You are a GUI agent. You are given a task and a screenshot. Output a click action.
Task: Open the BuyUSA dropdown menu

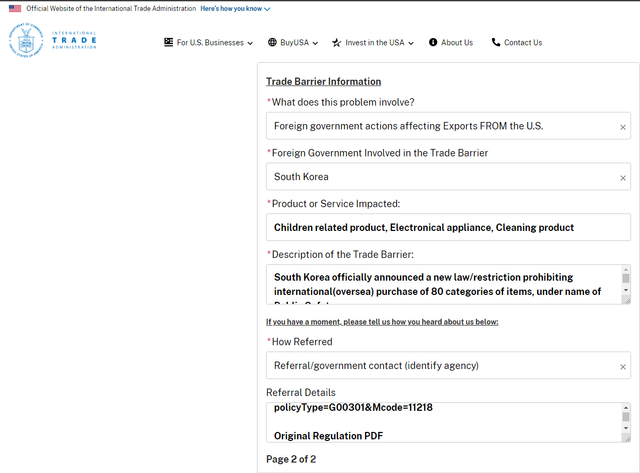tap(299, 43)
